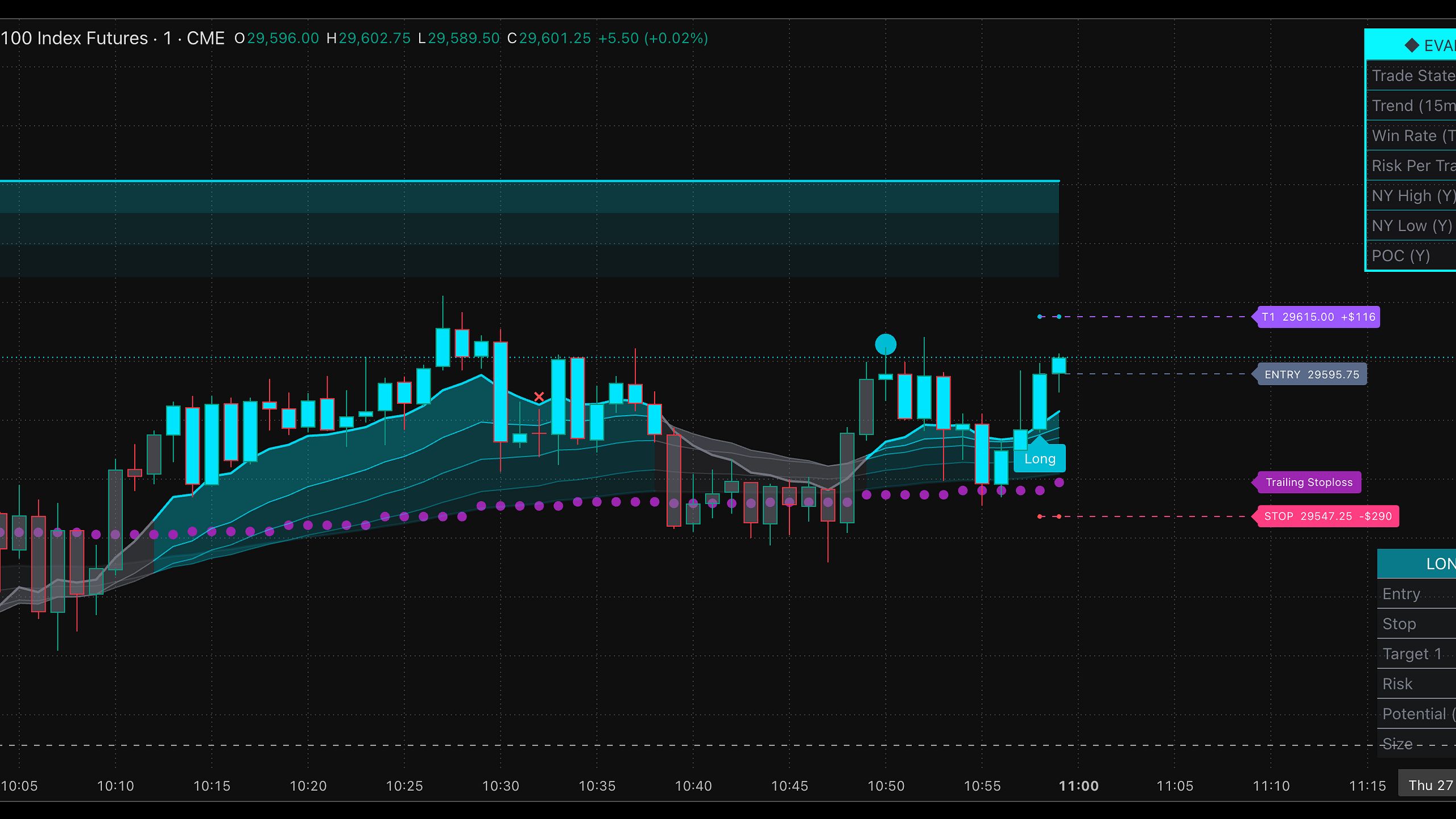Click the Trailing Stoploss label
Screen dimensions: 1456x819
[1307, 482]
